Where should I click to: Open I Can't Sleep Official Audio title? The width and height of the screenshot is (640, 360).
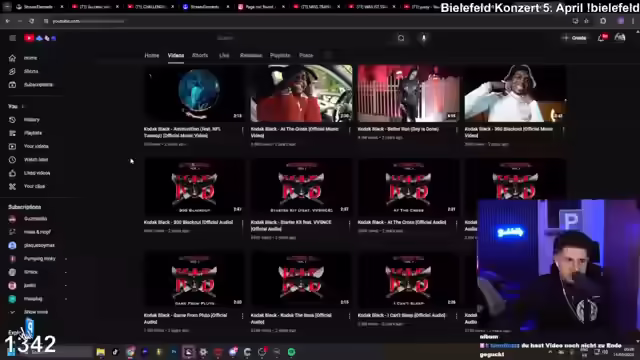pyautogui.click(x=402, y=316)
